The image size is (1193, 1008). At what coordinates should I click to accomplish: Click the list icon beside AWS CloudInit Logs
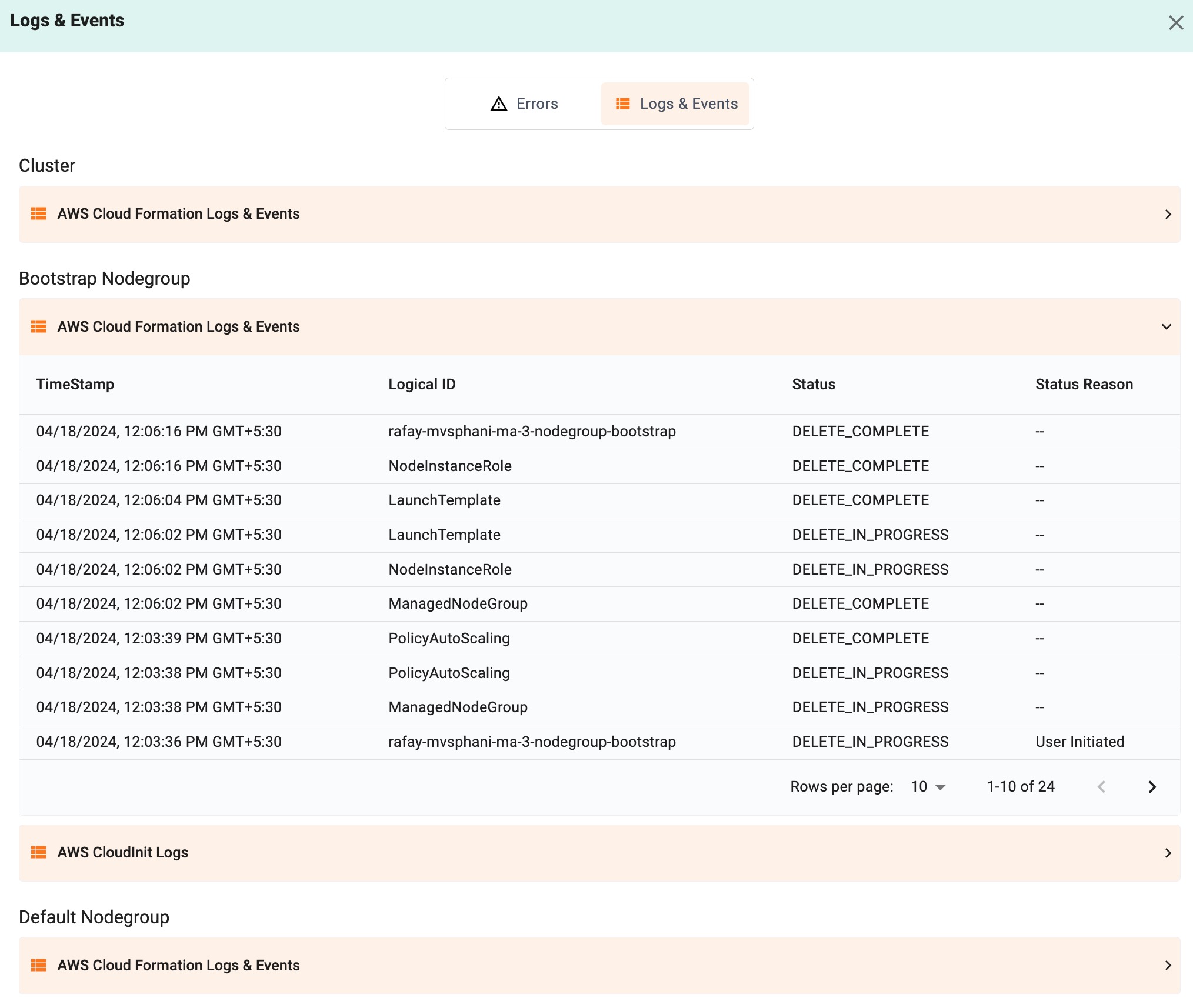[x=39, y=852]
